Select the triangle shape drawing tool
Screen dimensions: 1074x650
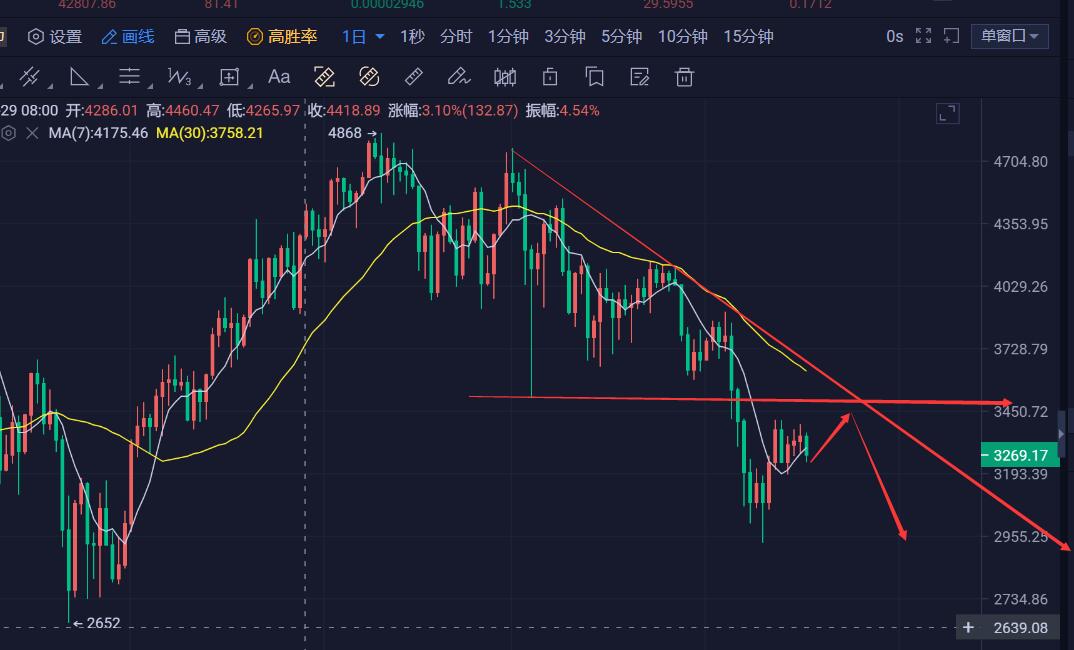click(80, 77)
